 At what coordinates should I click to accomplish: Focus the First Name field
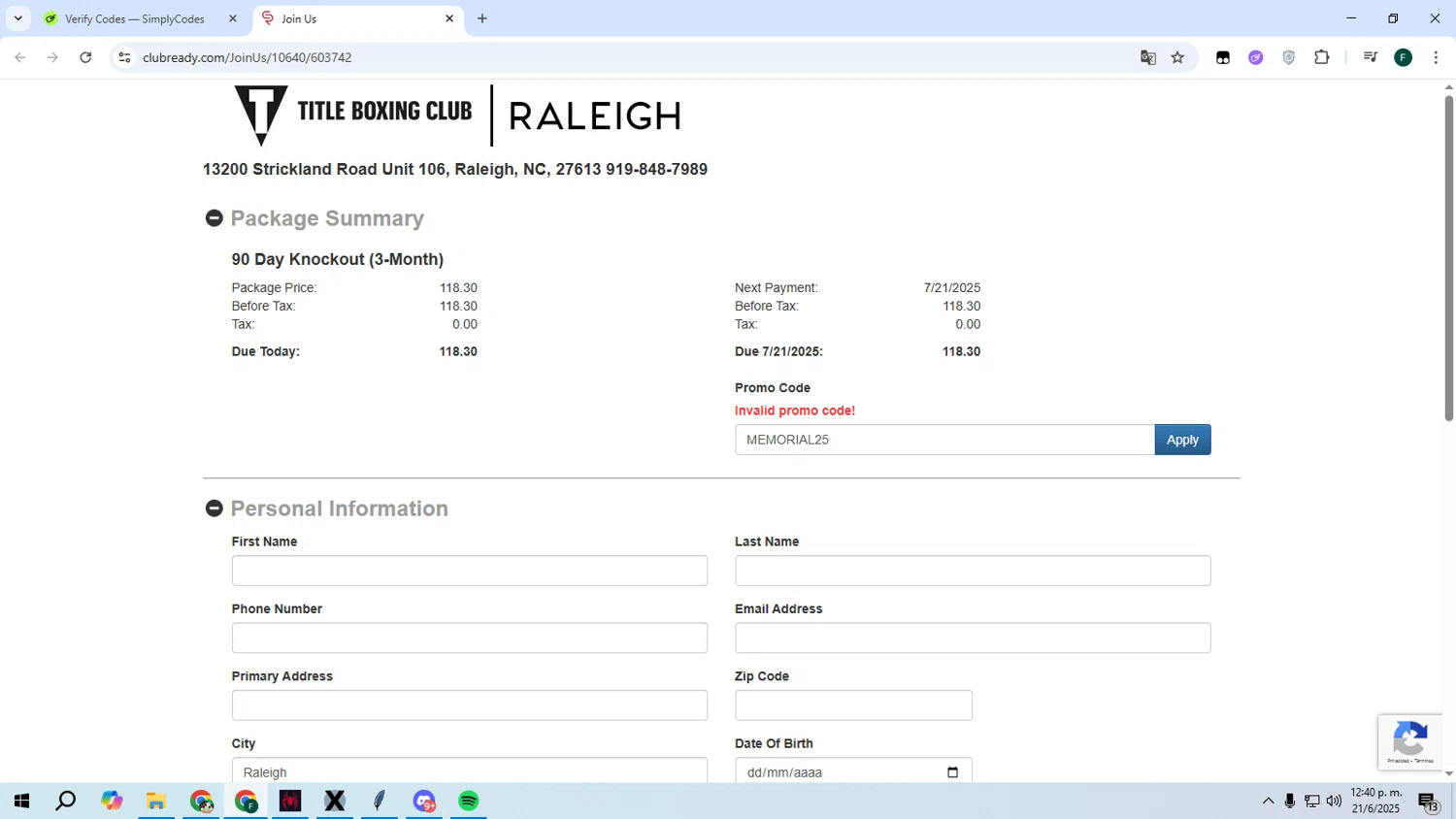[x=470, y=571]
